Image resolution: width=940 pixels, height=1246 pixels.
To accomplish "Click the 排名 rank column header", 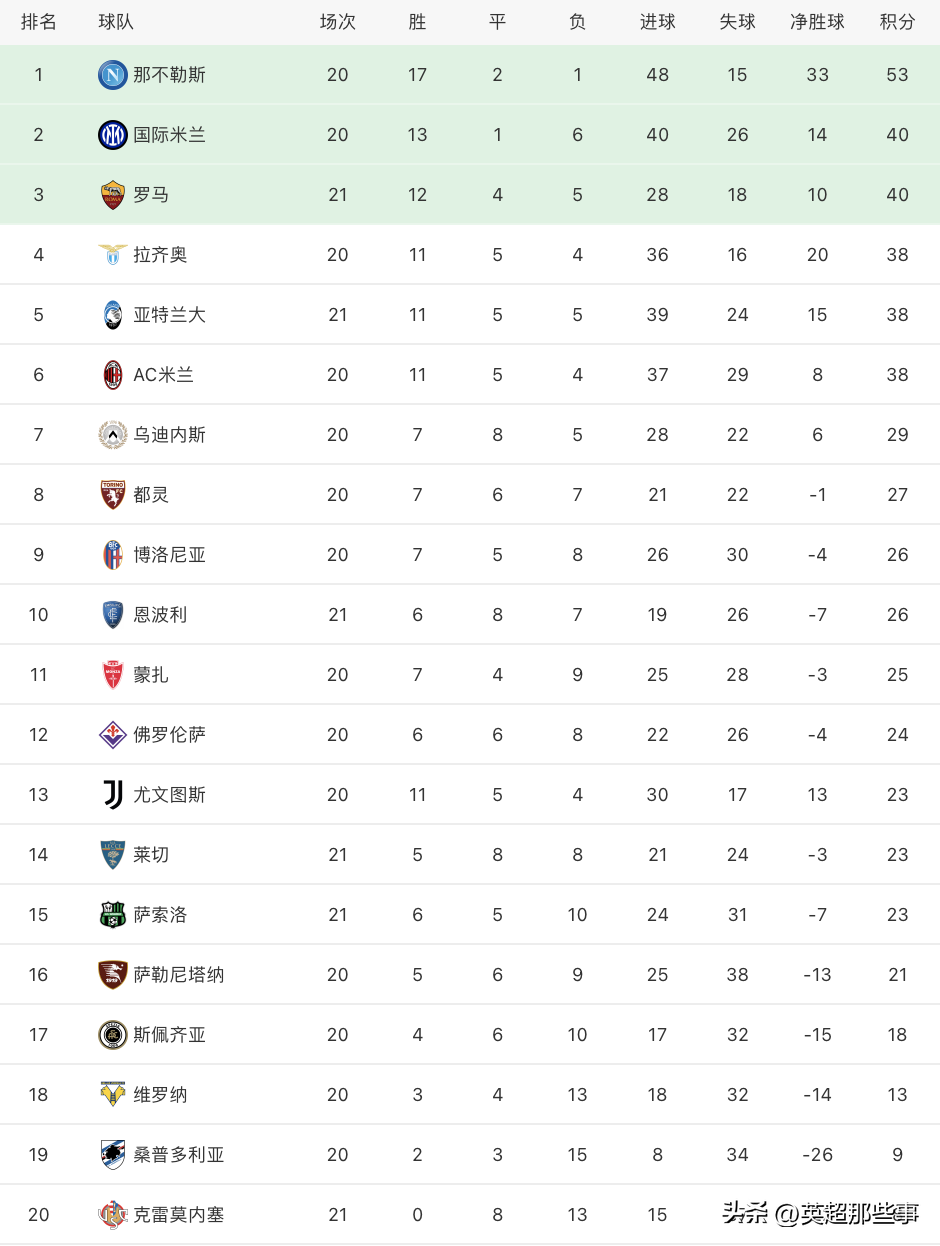I will click(x=38, y=22).
